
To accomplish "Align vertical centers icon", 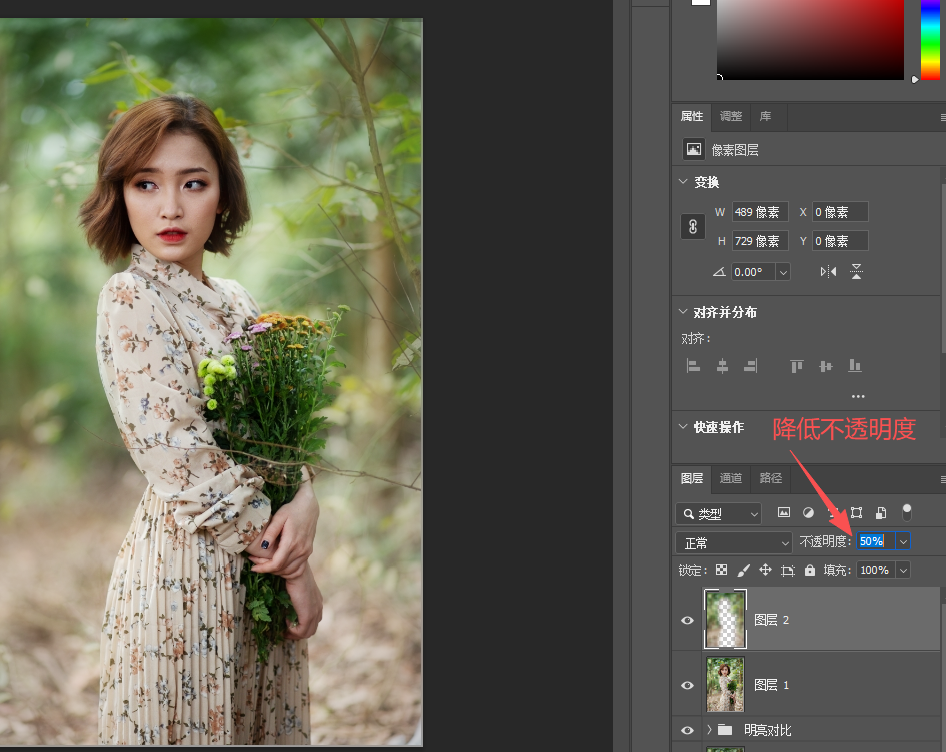I will click(826, 366).
